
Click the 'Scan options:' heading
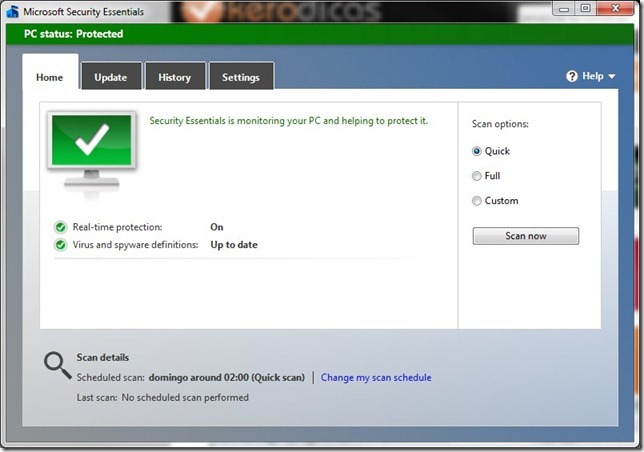[500, 124]
